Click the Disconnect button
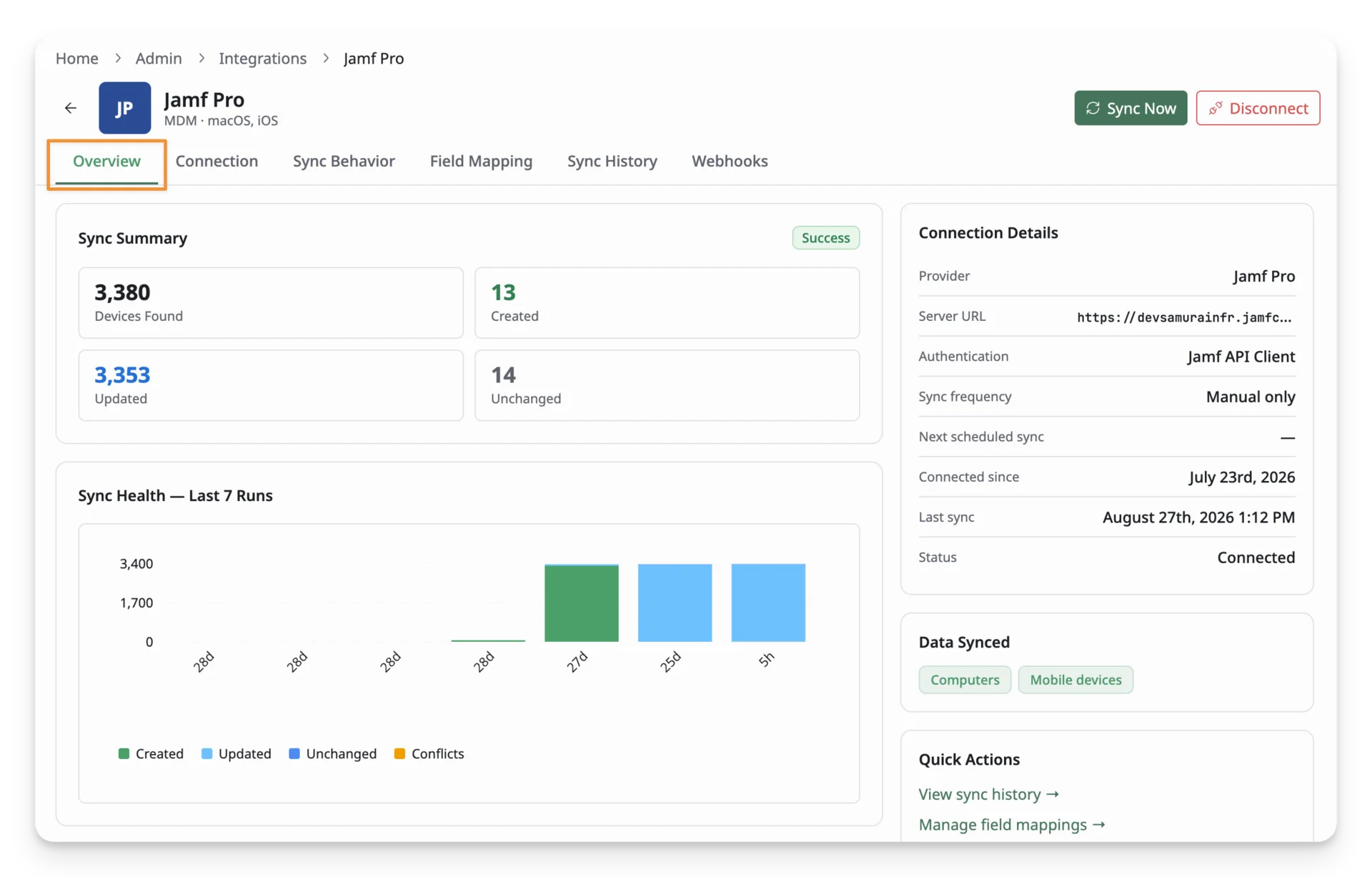This screenshot has width=1372, height=877. 1258,108
